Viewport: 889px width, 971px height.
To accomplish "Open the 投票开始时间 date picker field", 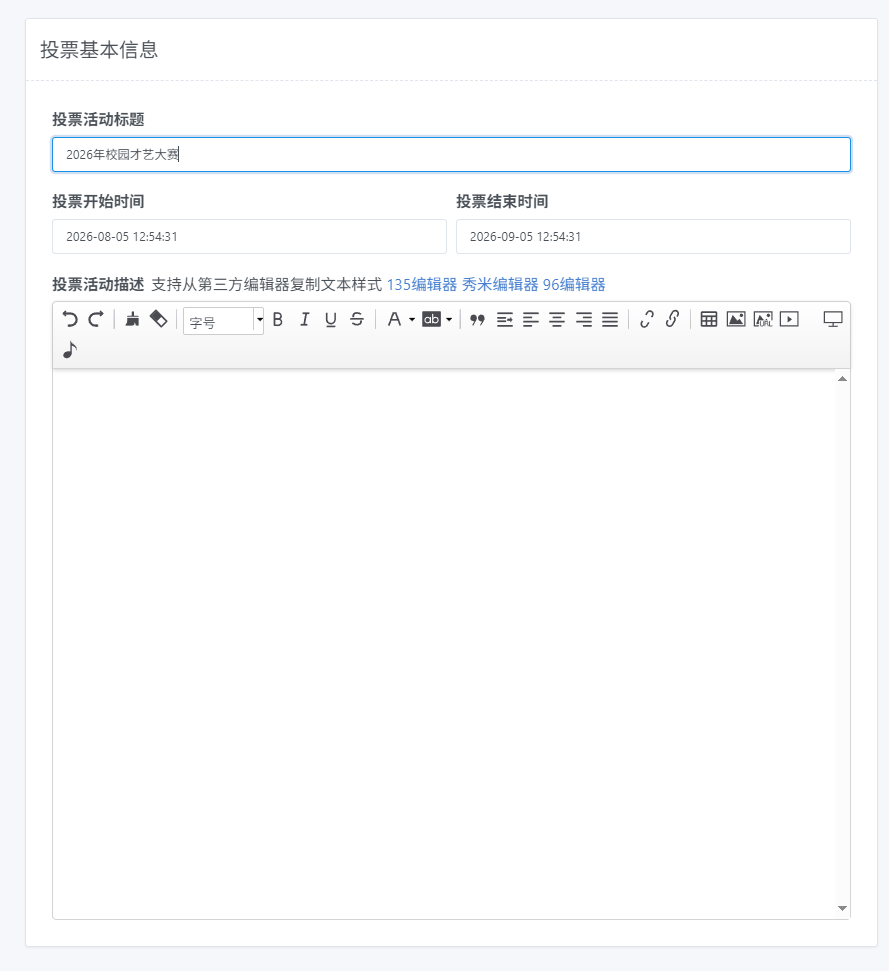I will coord(249,237).
